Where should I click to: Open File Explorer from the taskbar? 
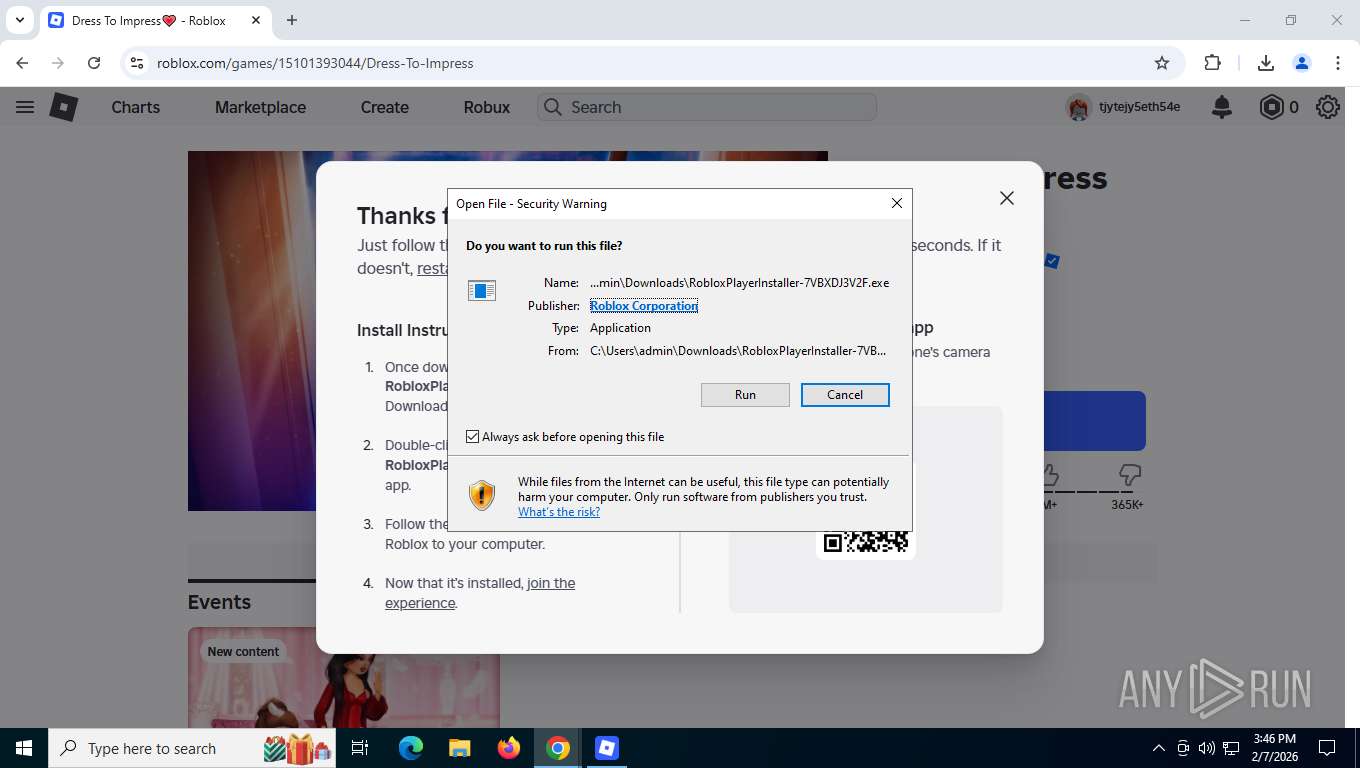click(x=459, y=748)
